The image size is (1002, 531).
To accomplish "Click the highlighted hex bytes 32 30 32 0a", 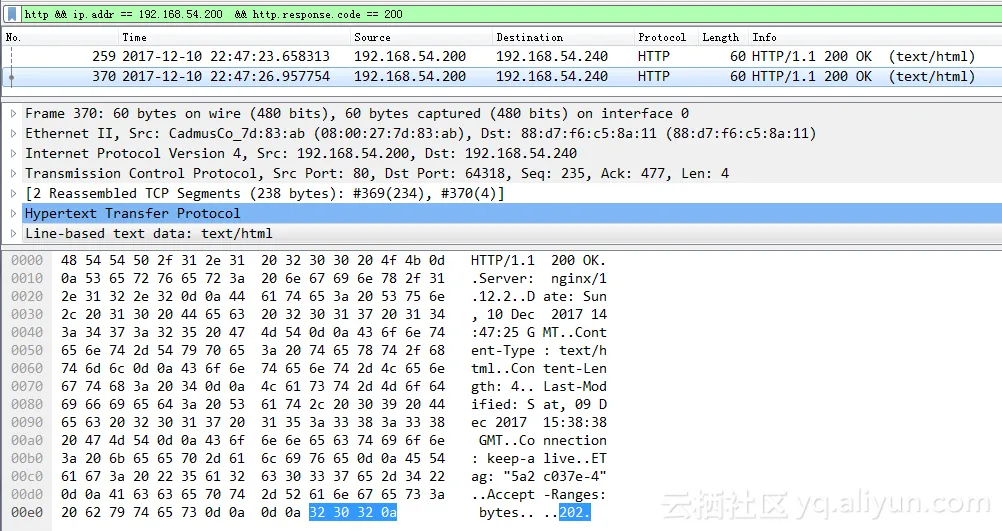I will (353, 512).
